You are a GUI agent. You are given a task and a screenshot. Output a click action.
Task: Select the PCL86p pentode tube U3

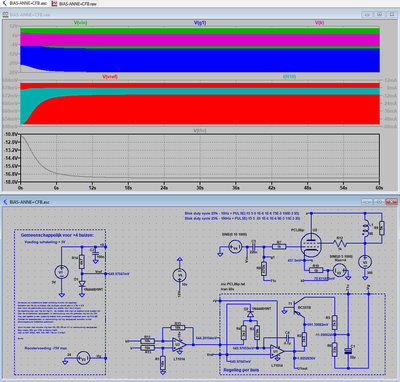pos(311,246)
